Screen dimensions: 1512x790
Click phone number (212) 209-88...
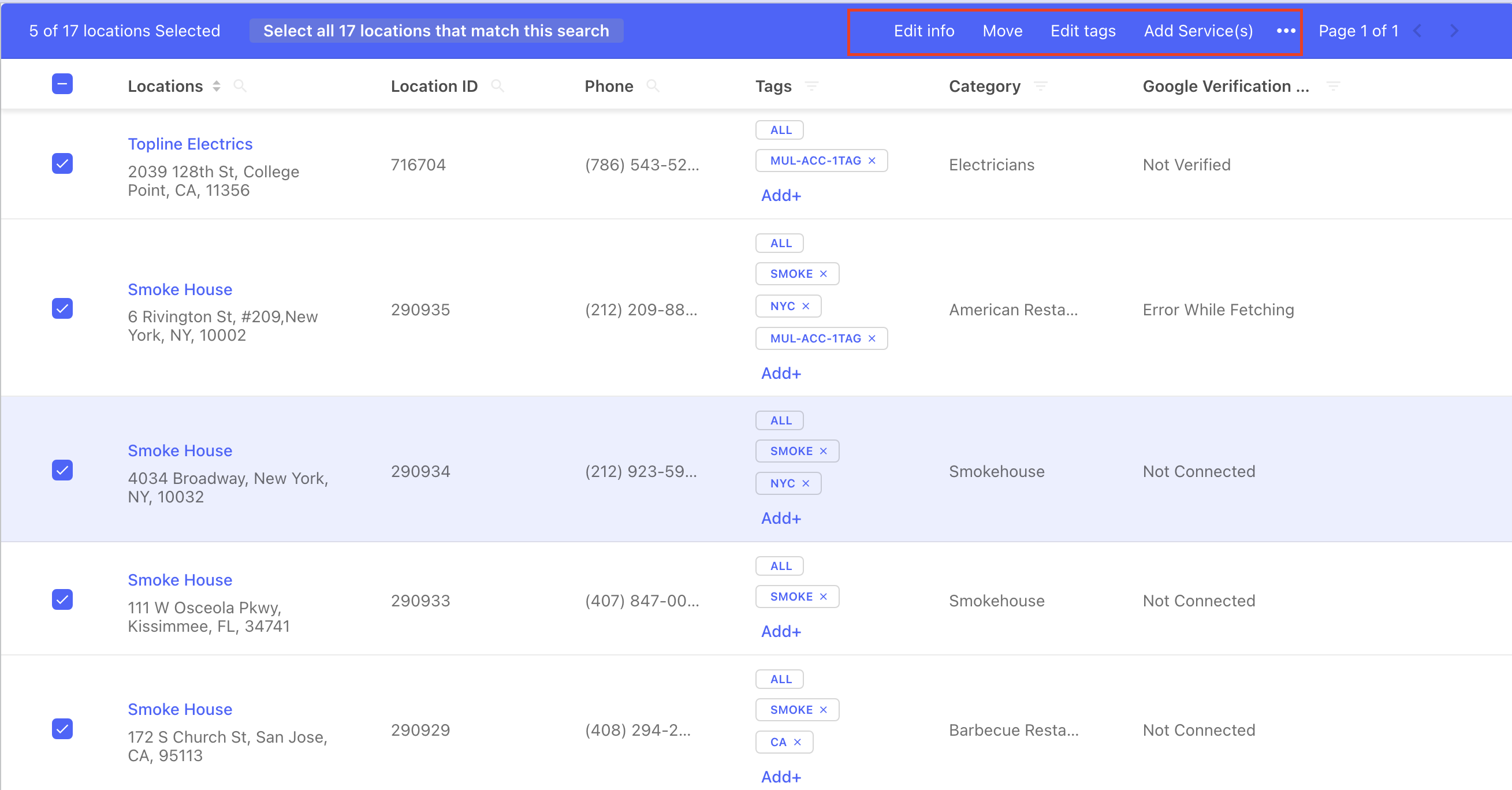(x=642, y=310)
